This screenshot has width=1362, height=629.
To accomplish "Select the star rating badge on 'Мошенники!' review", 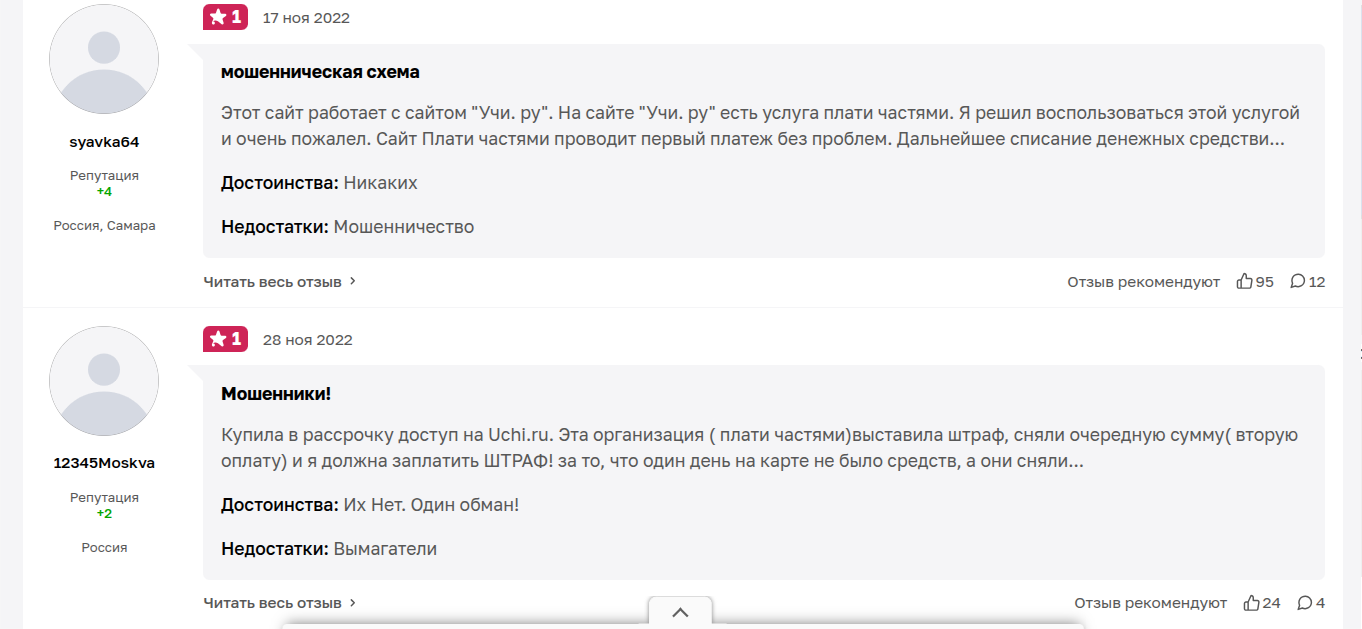I will 225,339.
